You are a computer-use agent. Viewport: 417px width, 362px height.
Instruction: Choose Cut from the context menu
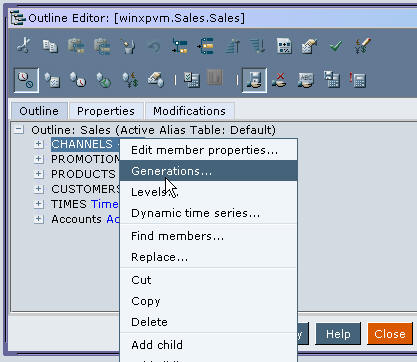pos(208,280)
